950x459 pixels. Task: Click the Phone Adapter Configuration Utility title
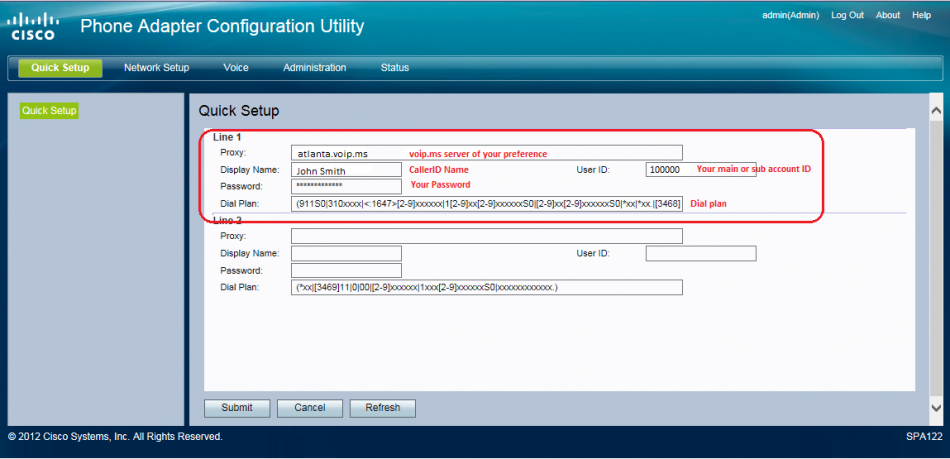click(222, 27)
